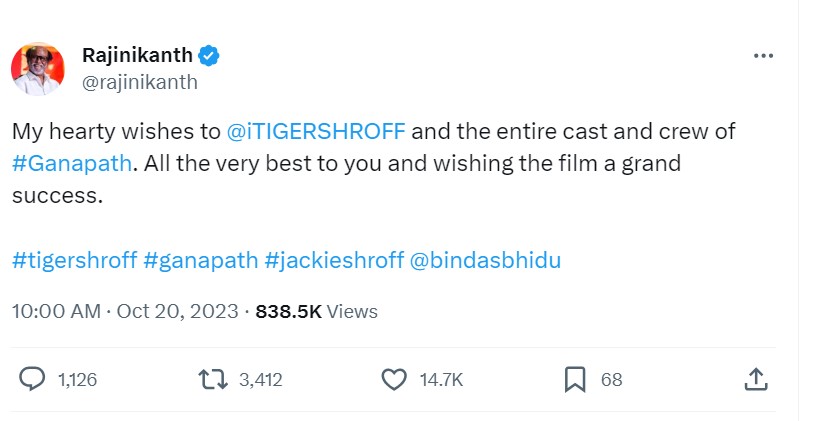Screen dimensions: 817x421
Task: Open Rajinikanth's profile picture
Action: pos(38,68)
